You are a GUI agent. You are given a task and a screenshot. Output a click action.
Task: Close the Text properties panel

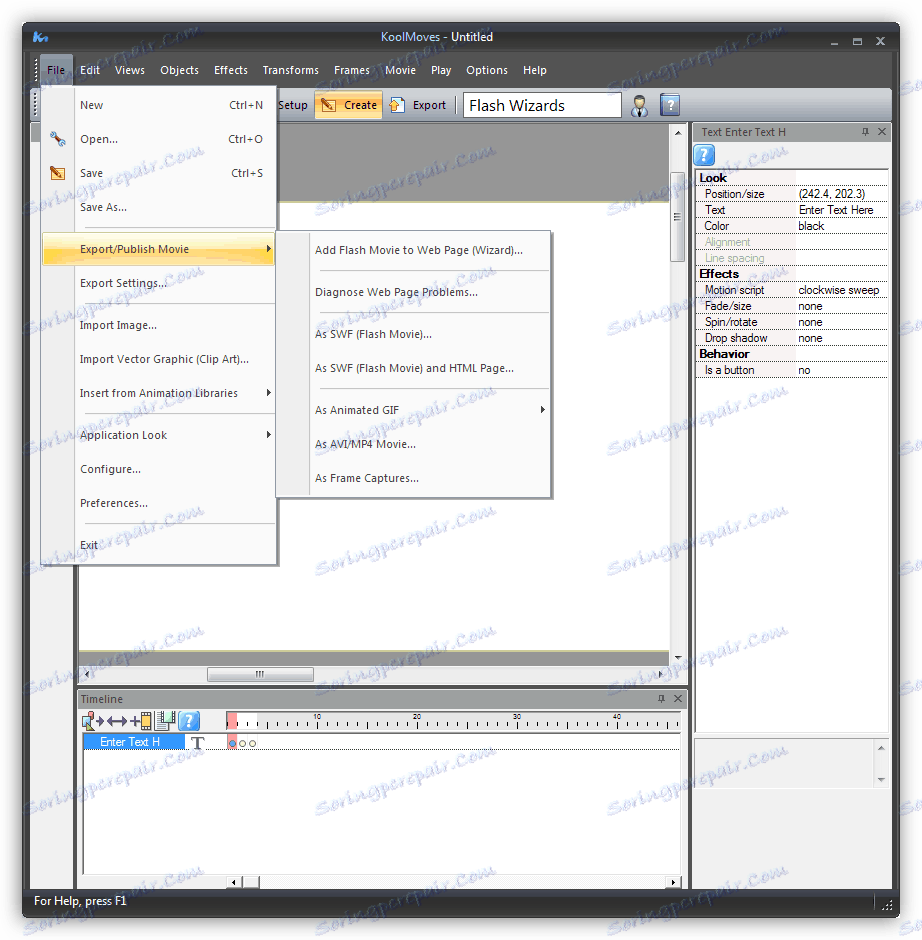coord(882,132)
